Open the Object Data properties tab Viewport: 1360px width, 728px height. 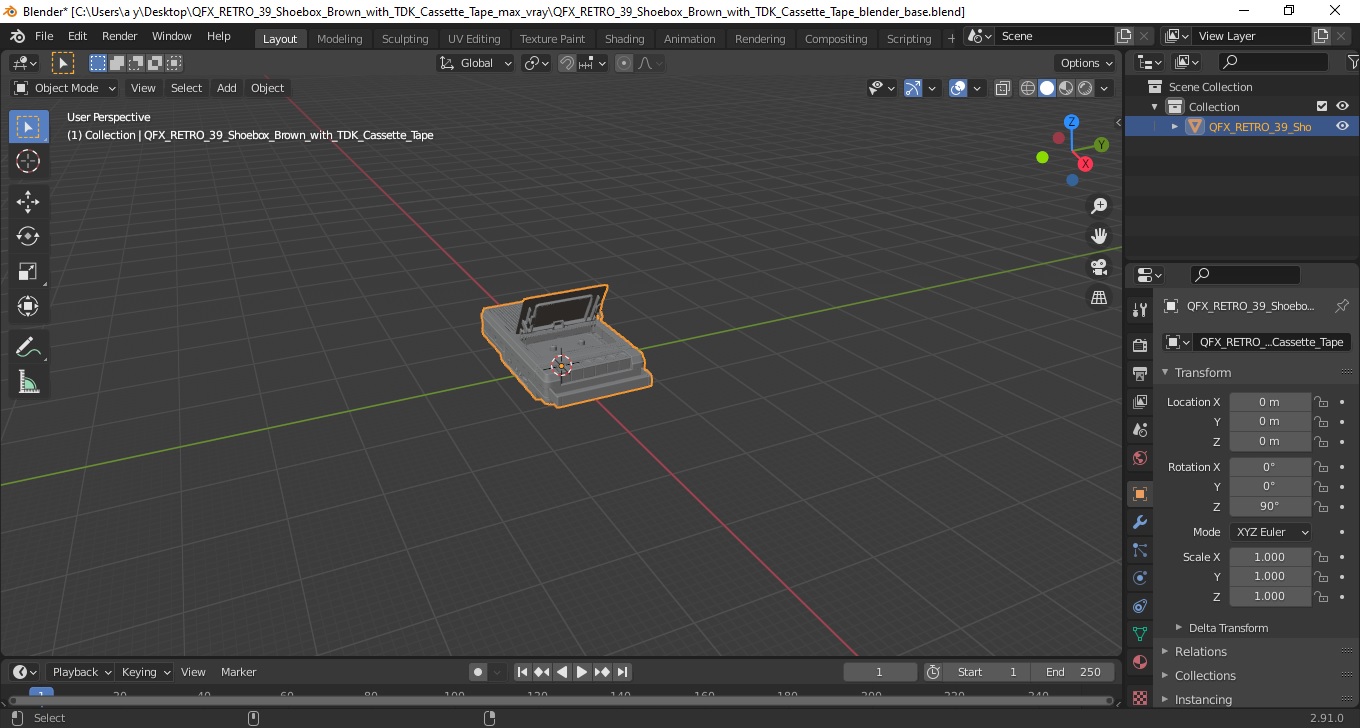[1140, 634]
